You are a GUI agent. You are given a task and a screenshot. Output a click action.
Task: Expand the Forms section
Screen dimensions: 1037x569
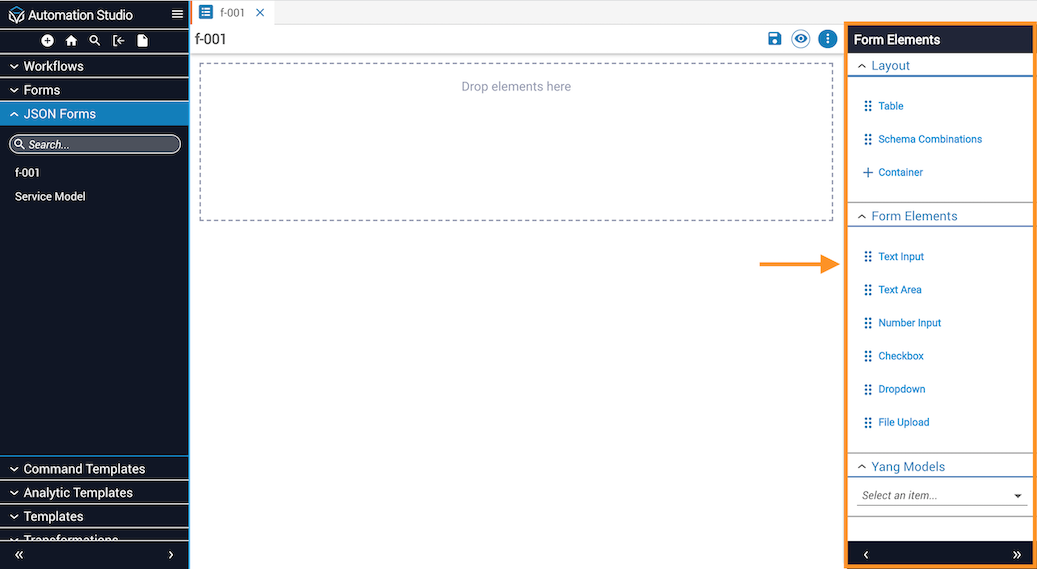point(95,90)
